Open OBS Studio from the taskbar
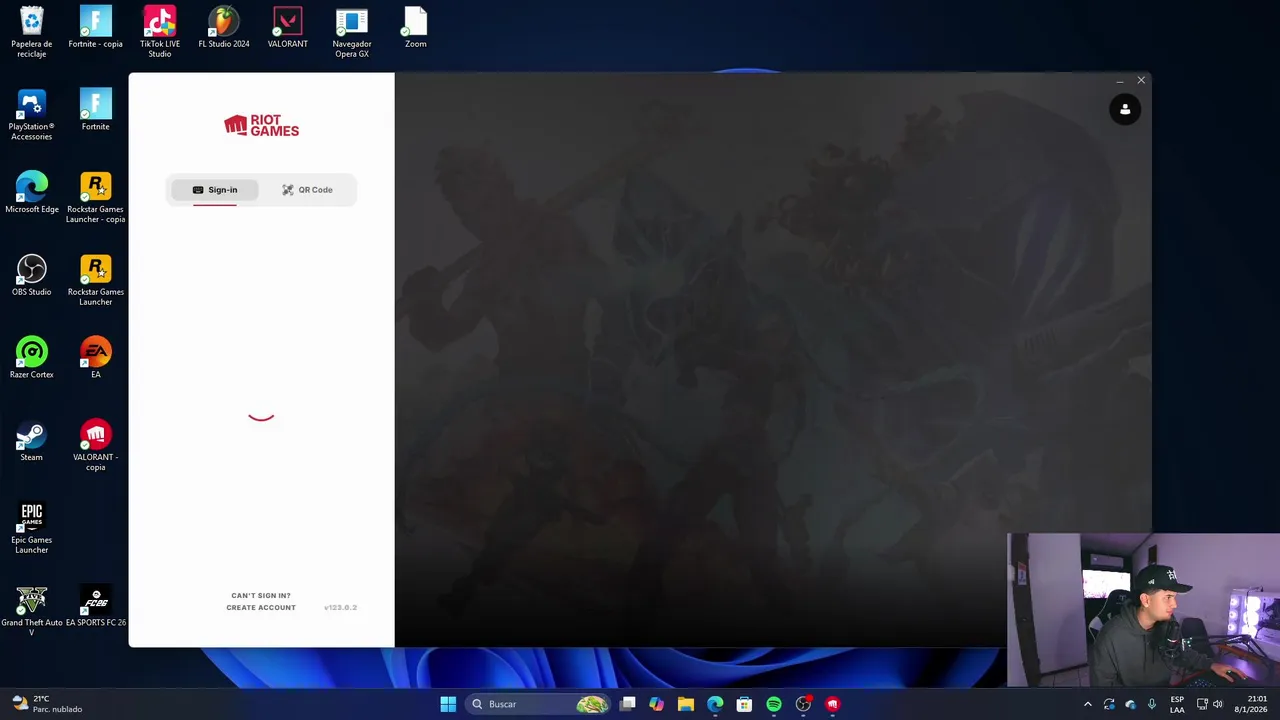 point(803,704)
